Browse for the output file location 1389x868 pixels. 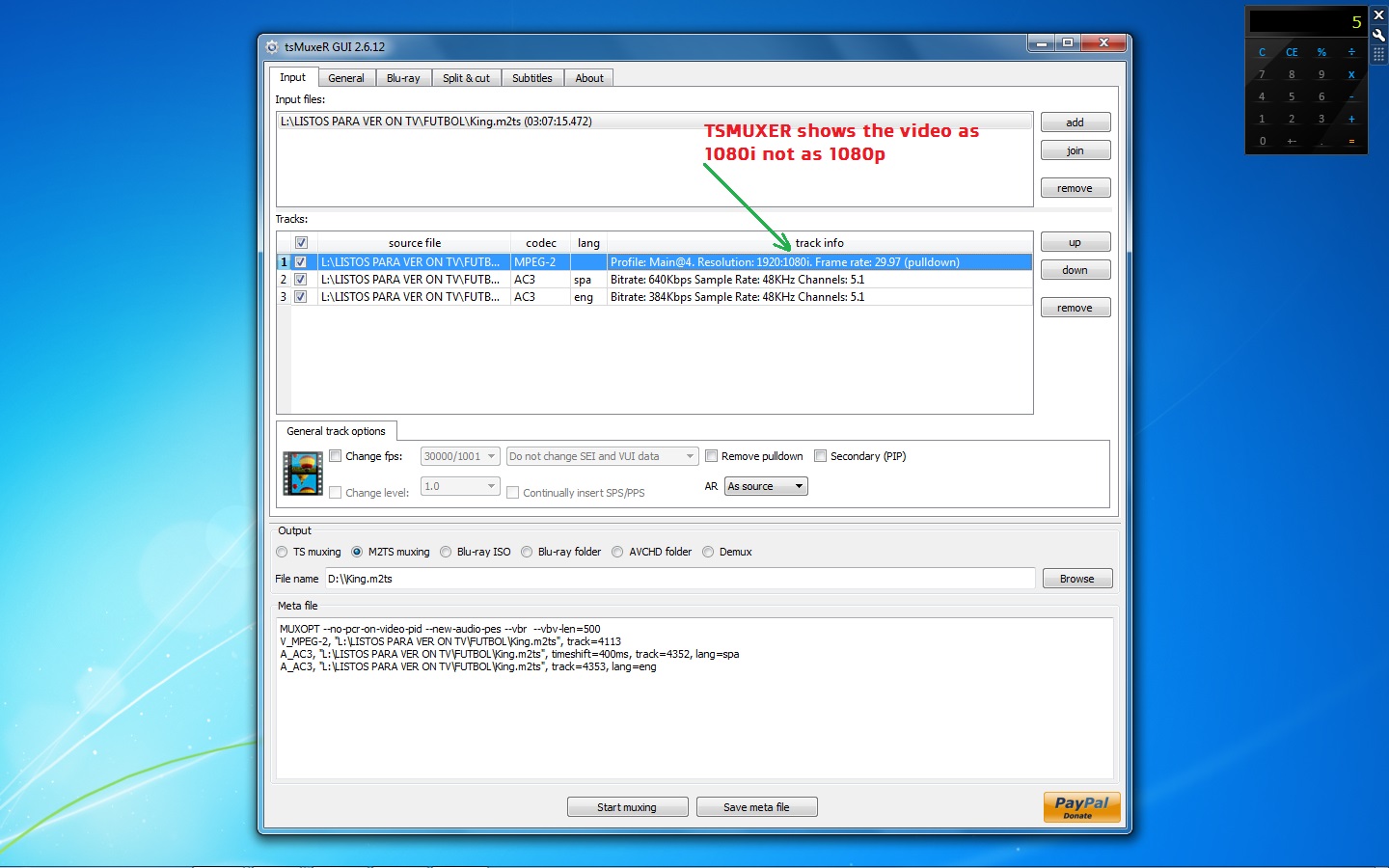[x=1077, y=579]
